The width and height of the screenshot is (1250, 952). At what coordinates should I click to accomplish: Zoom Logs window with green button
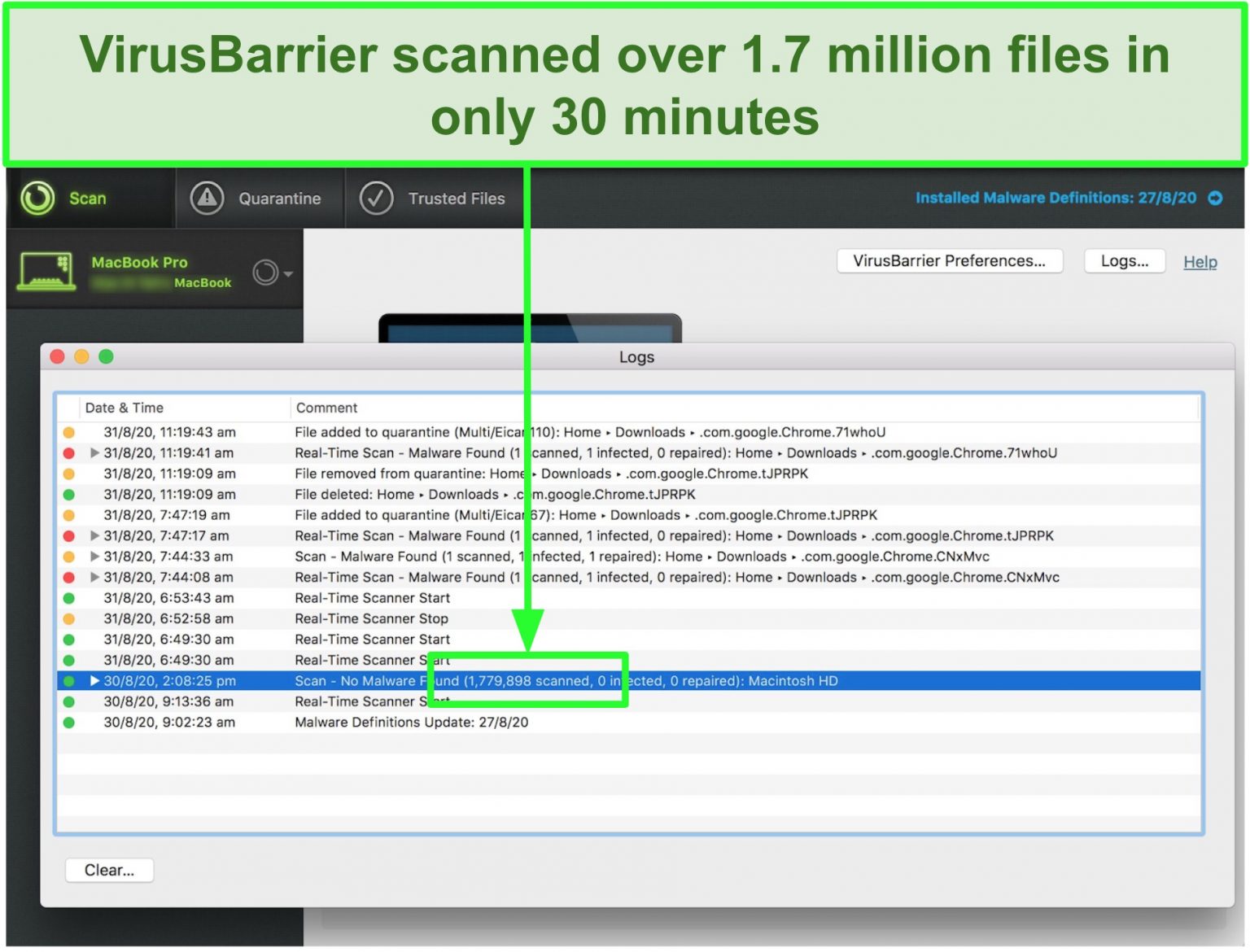click(x=107, y=356)
